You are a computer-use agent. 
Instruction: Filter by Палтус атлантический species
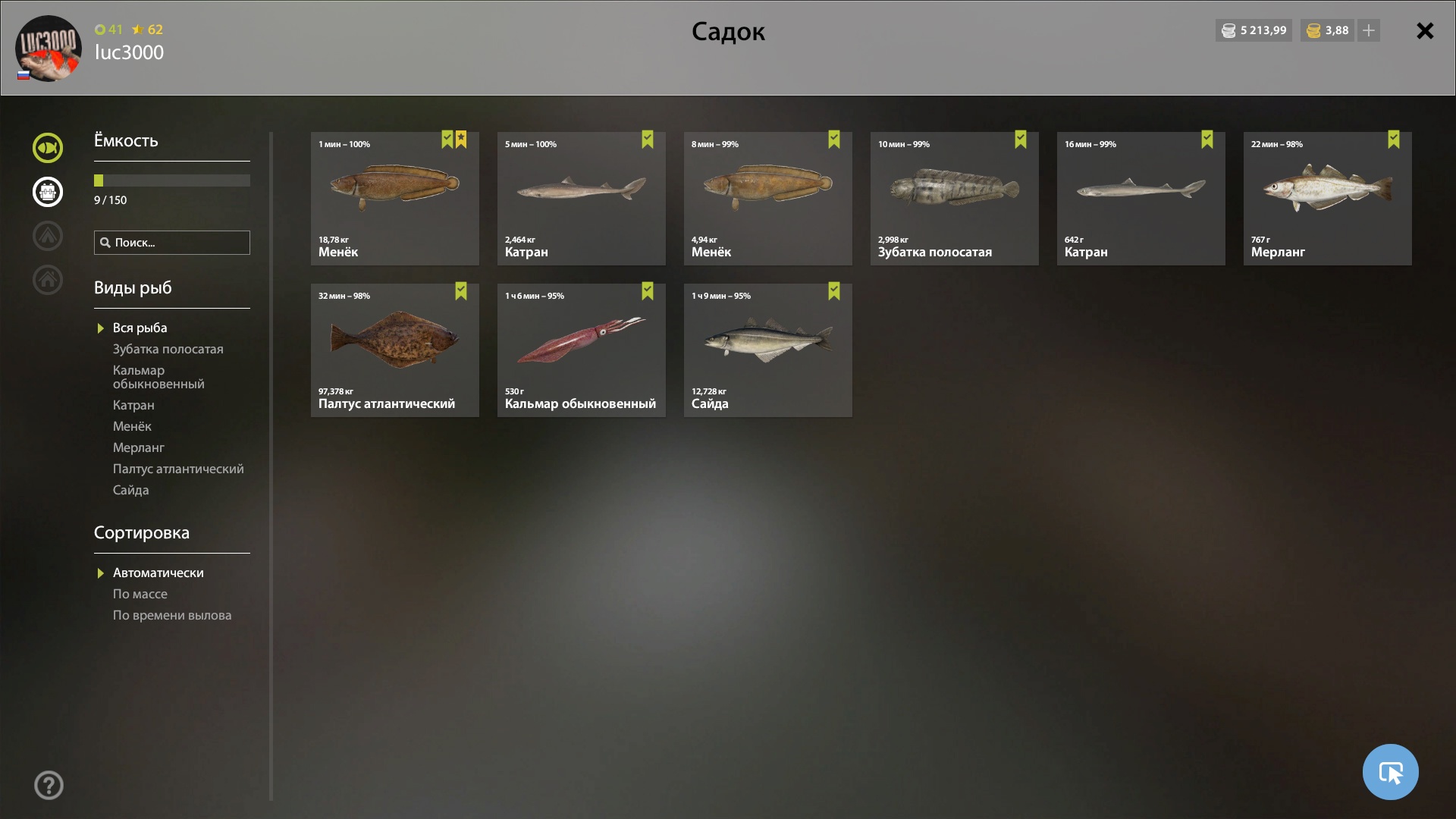(178, 469)
